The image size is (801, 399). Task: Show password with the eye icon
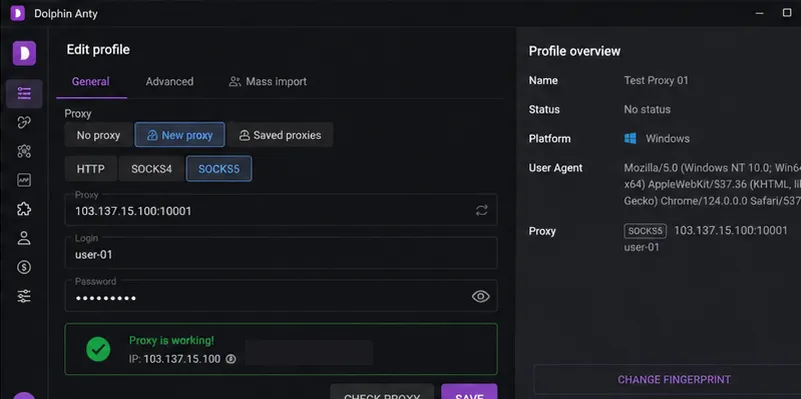click(x=481, y=296)
